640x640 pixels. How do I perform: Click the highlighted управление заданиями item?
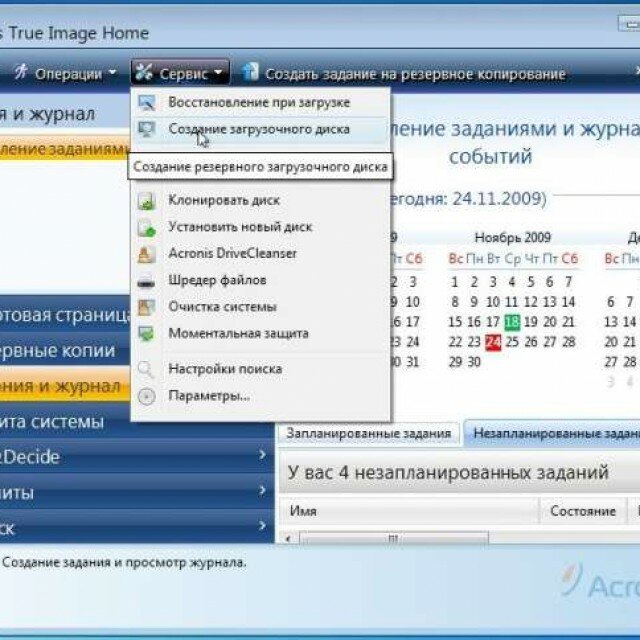tap(65, 149)
